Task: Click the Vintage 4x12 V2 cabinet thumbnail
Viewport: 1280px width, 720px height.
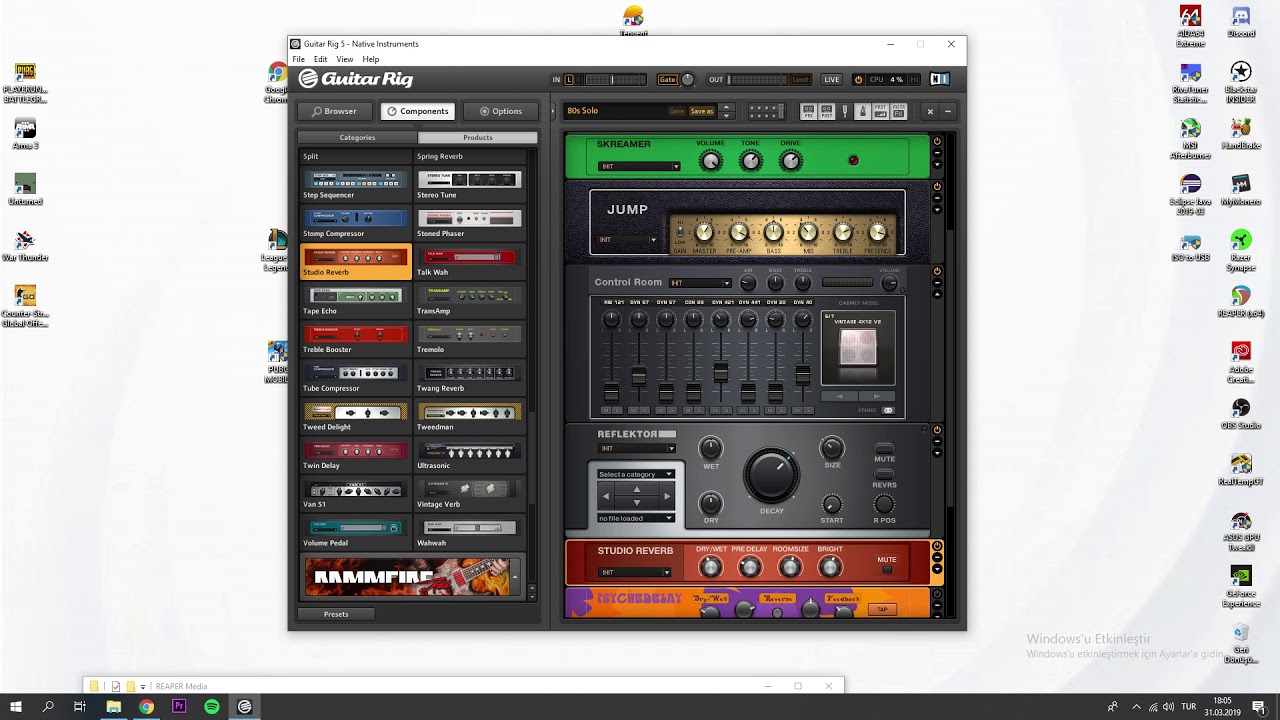Action: 858,348
